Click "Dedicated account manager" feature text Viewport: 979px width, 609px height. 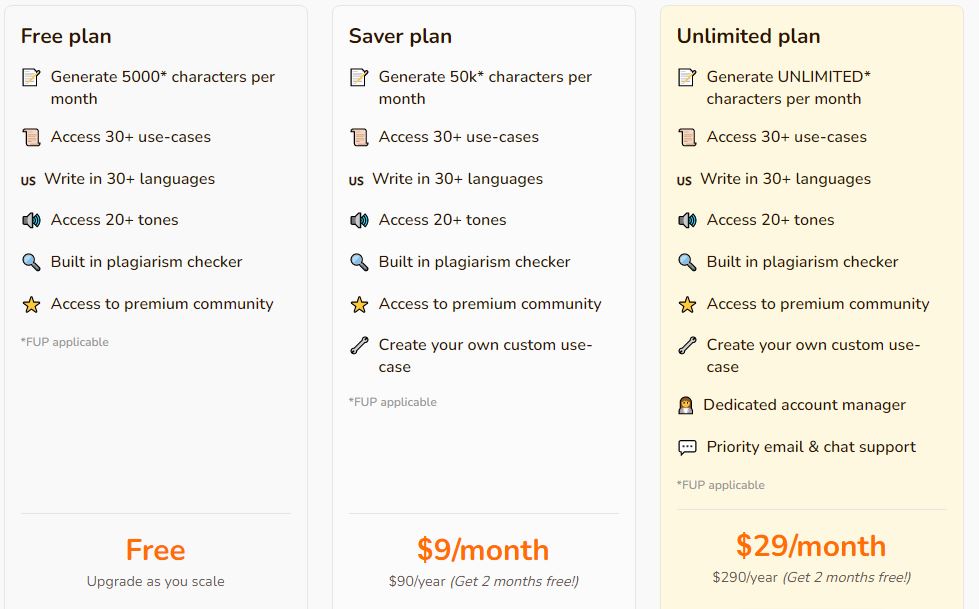[x=804, y=405]
